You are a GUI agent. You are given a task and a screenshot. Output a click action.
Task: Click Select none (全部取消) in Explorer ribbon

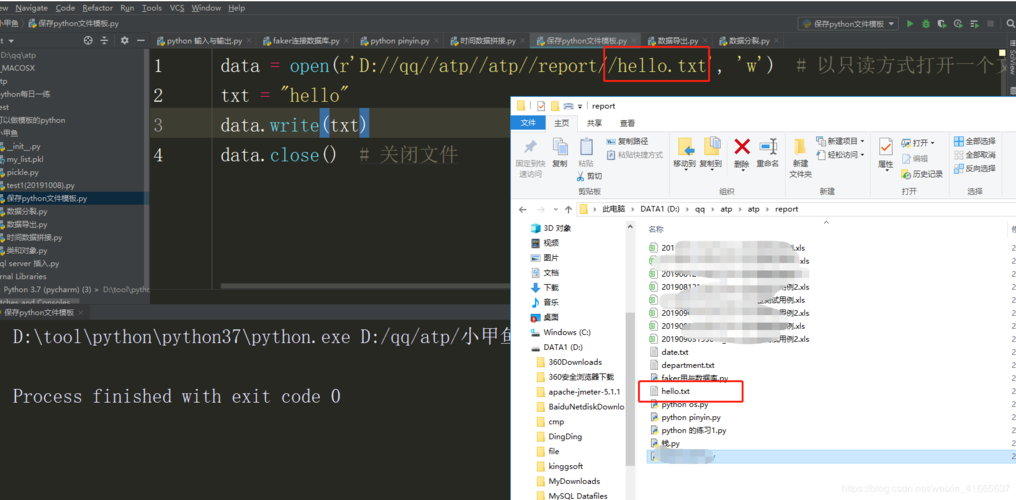coord(975,155)
